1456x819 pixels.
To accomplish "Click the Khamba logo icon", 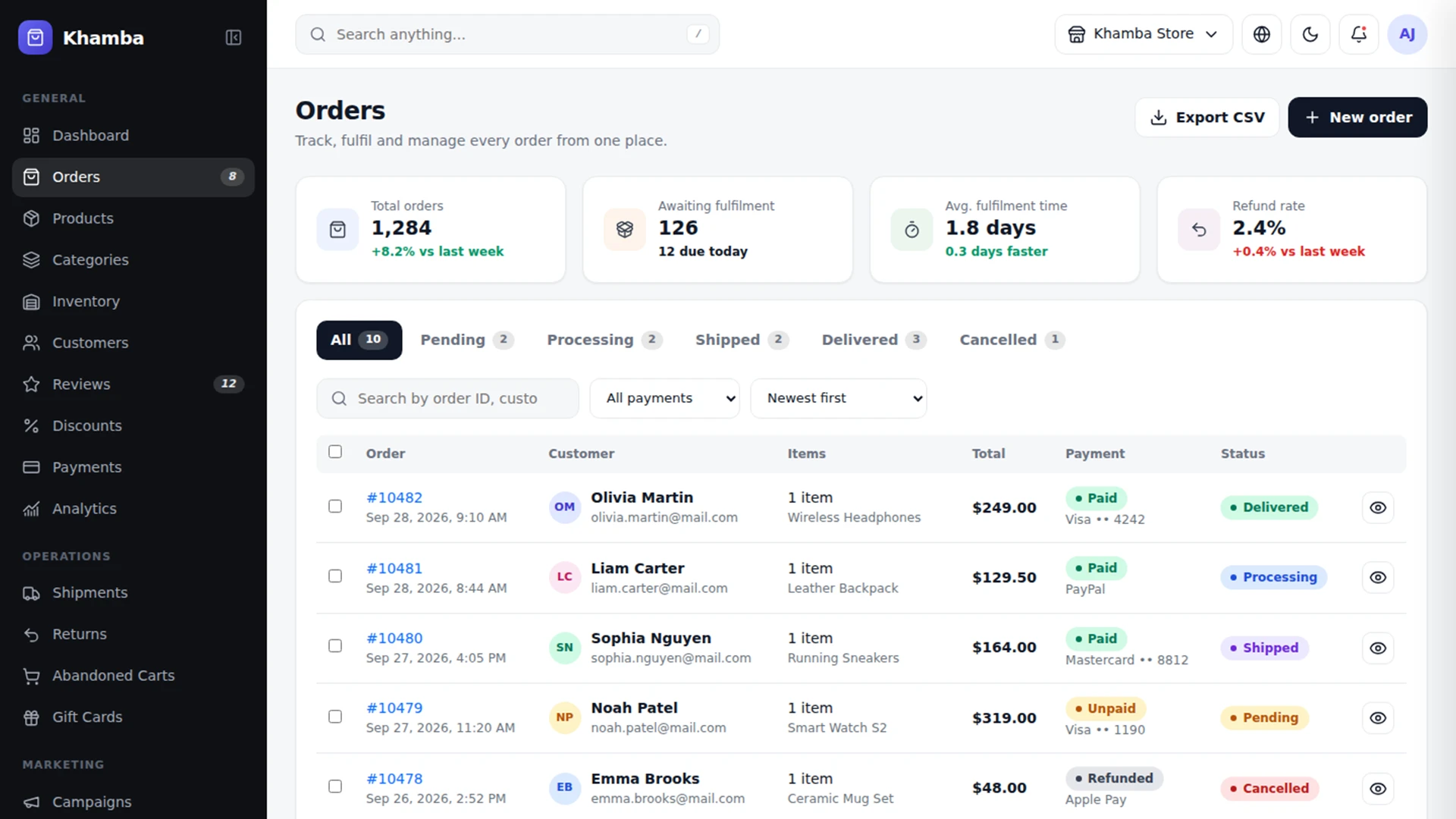I will pos(35,37).
